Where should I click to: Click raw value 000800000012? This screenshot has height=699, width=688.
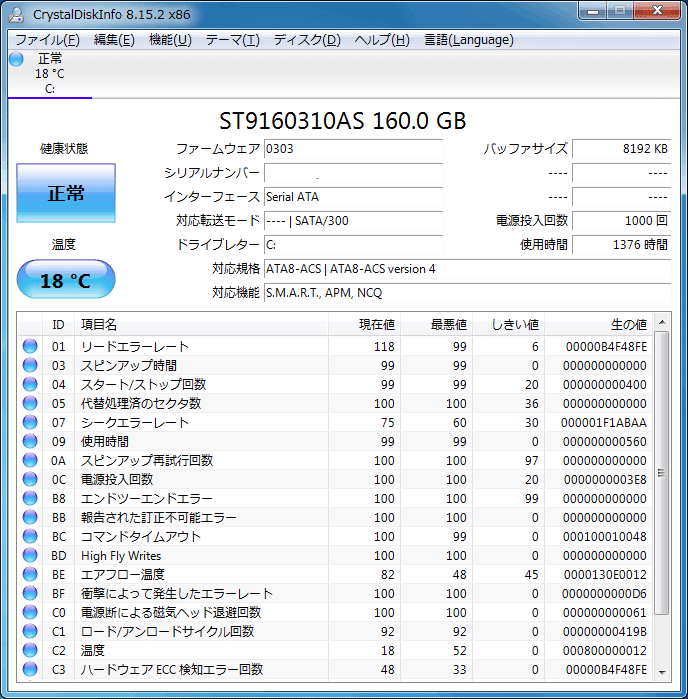(605, 651)
